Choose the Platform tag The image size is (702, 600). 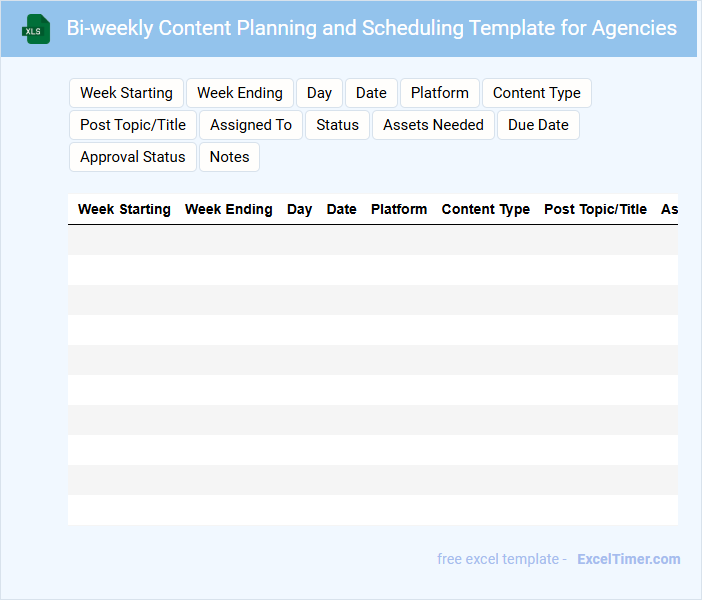[439, 93]
